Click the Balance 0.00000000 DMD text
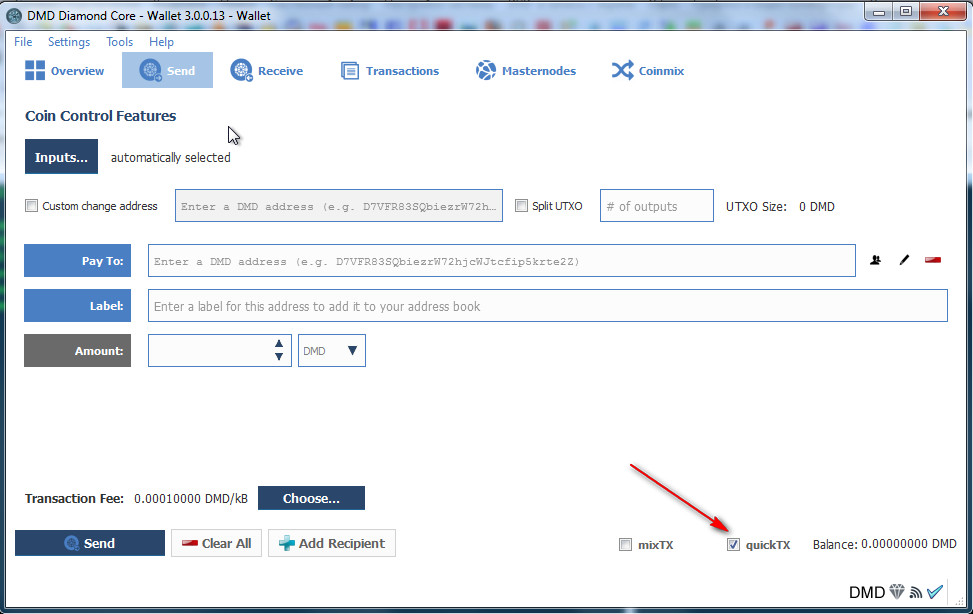This screenshot has height=614, width=973. tap(885, 544)
